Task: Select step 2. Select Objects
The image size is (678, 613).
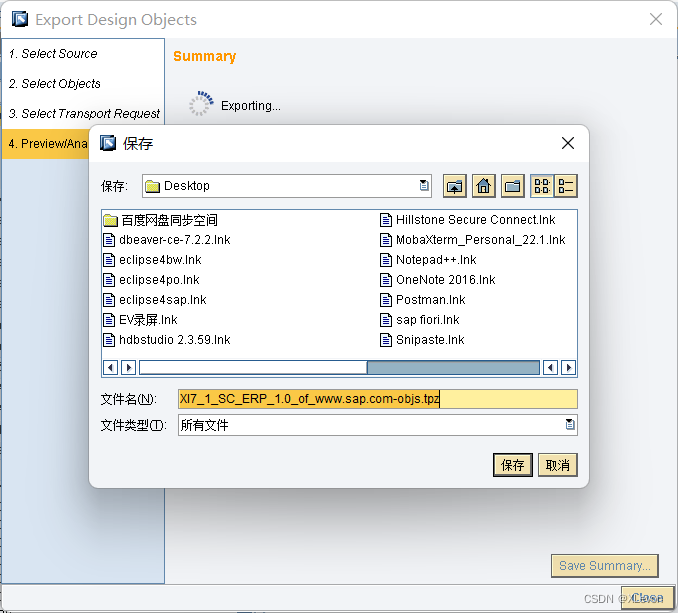Action: [x=54, y=83]
